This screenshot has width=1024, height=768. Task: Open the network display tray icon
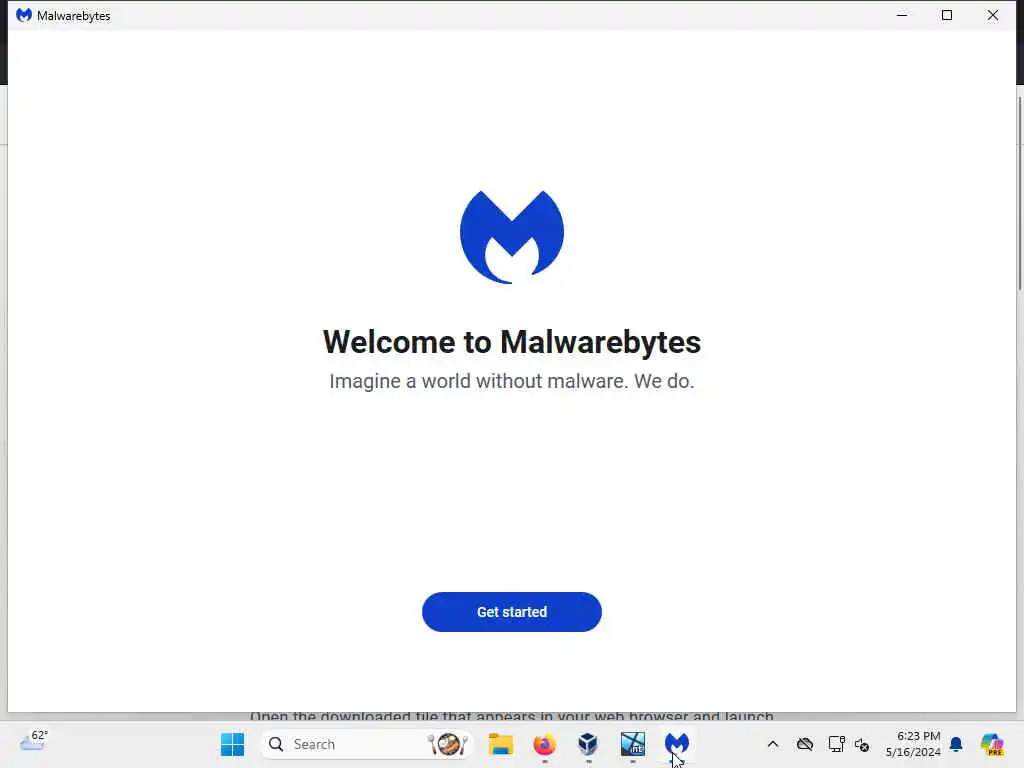coord(836,744)
